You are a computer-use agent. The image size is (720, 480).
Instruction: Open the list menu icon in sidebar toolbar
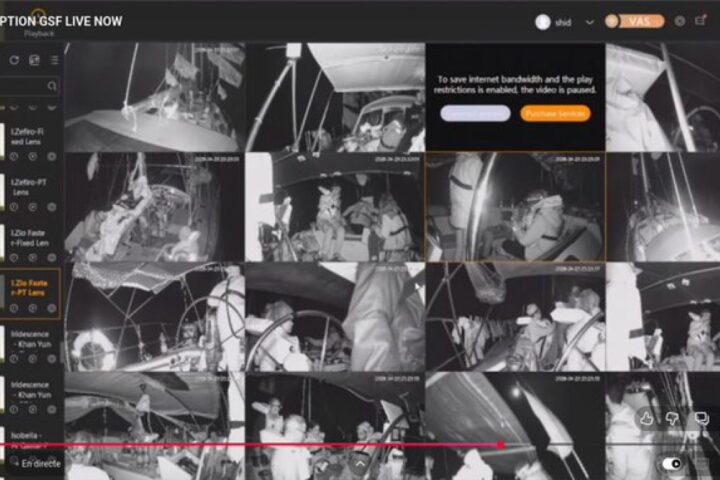pos(54,60)
